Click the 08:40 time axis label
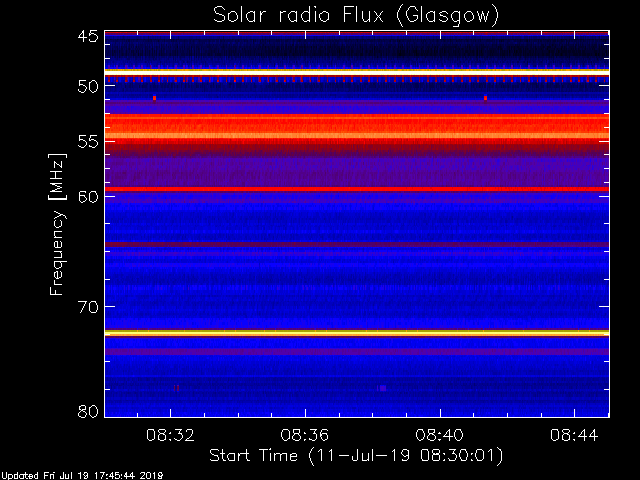Screen dimensions: 640x480 pos(440,436)
